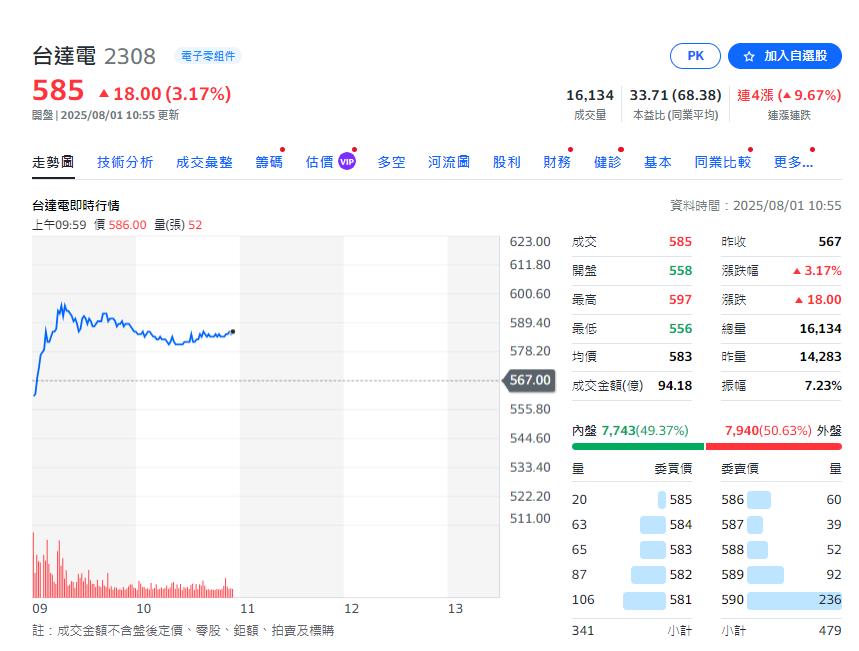Click the 開盤 value 558

[680, 271]
